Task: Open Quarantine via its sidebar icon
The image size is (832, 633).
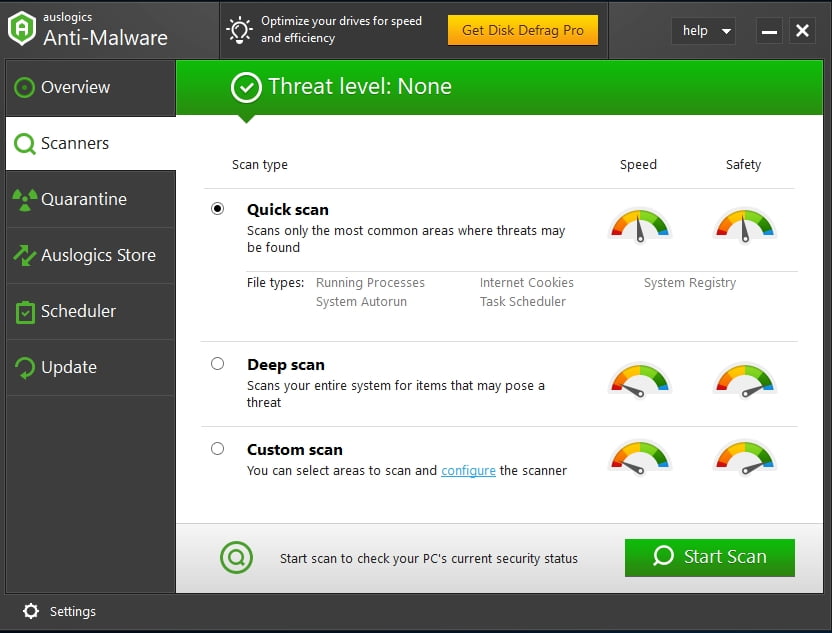Action: pyautogui.click(x=23, y=199)
